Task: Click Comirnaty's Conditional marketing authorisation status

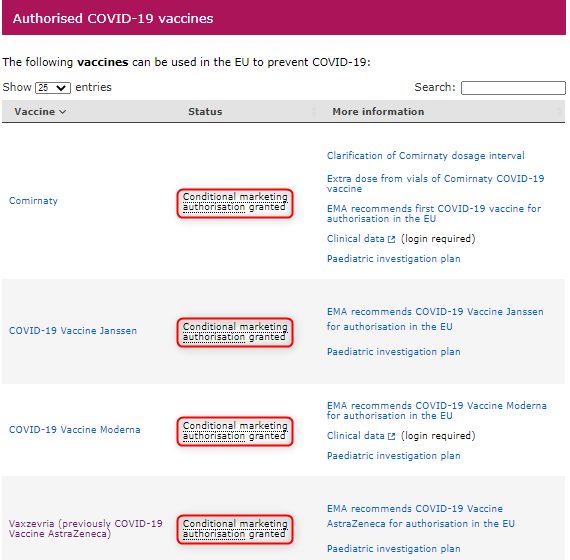Action: [235, 203]
